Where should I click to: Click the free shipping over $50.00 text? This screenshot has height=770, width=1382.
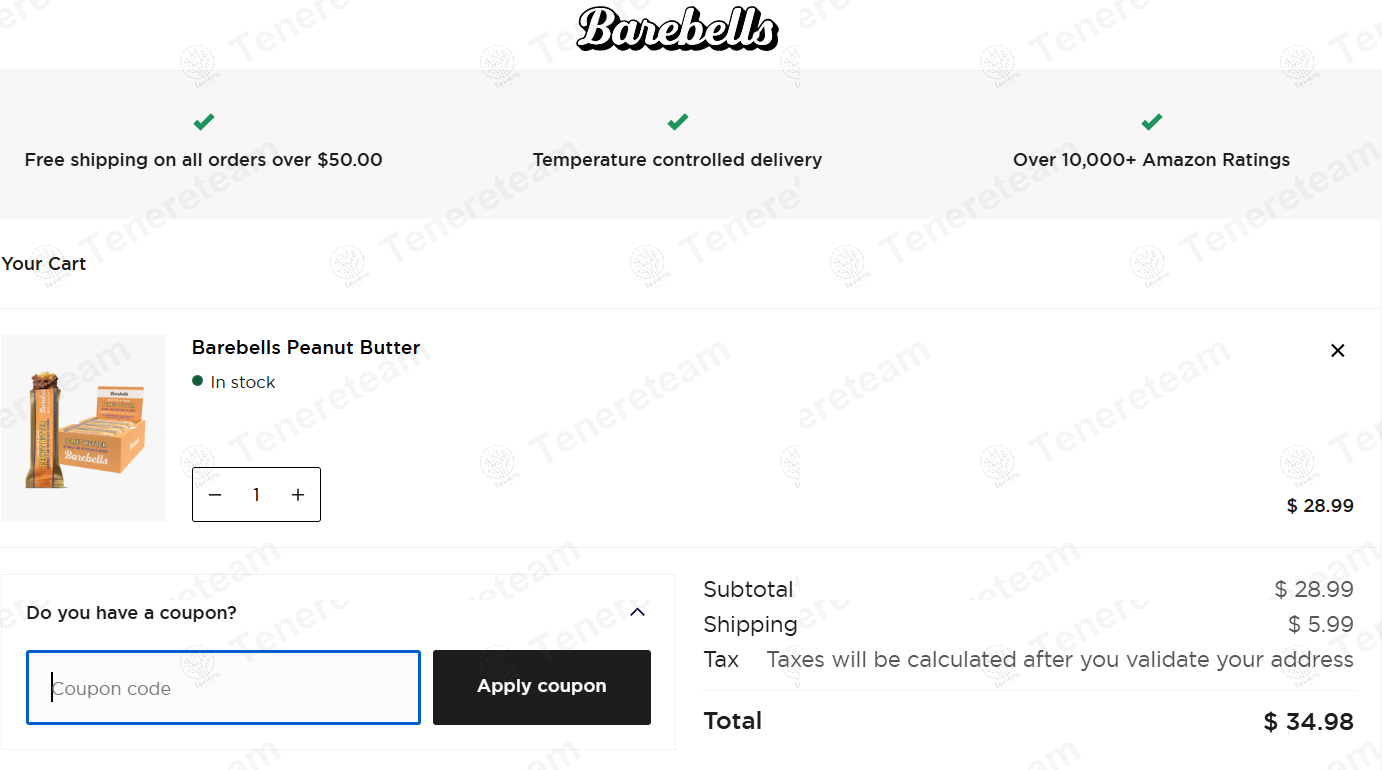204,160
